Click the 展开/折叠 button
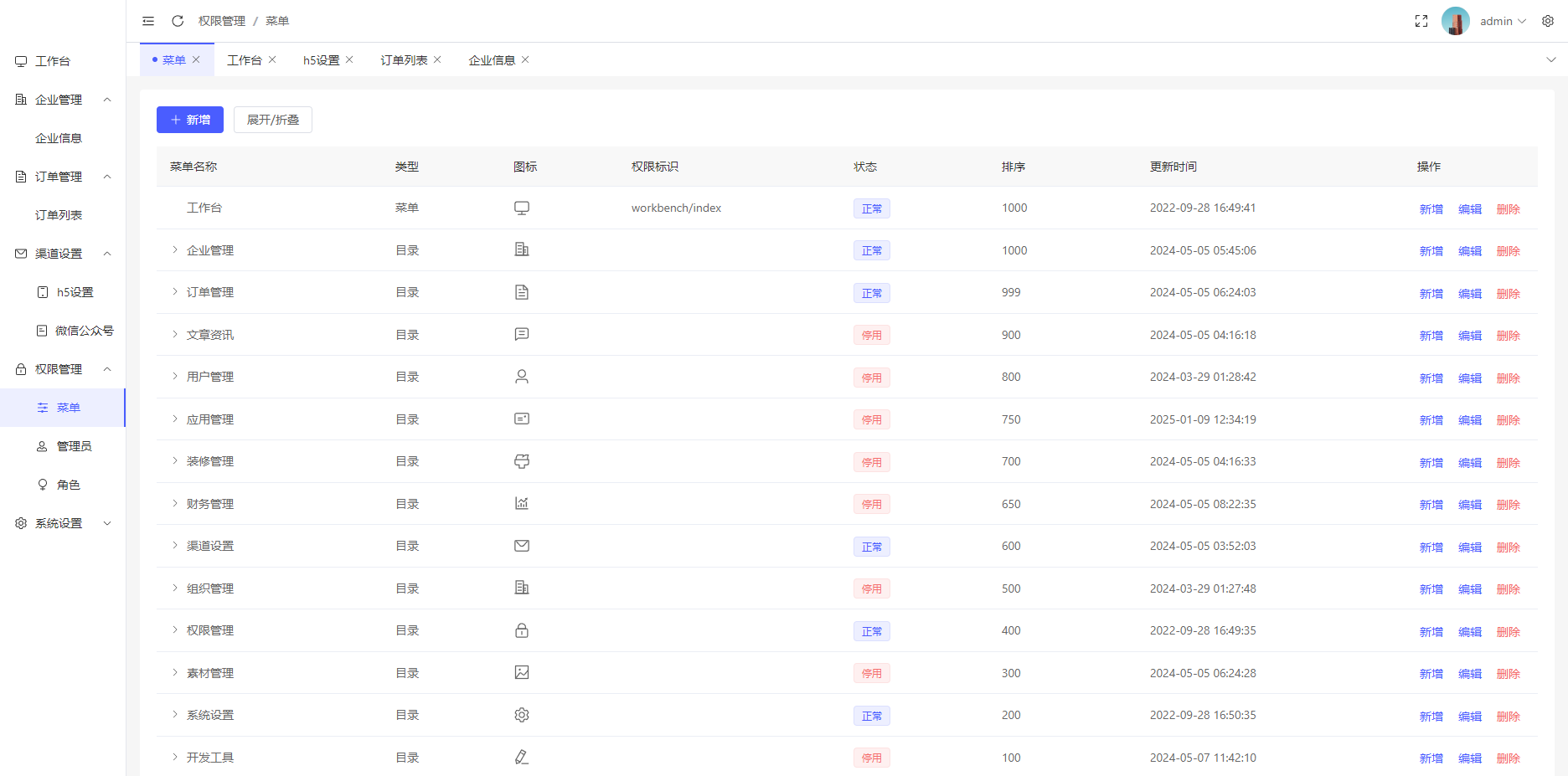This screenshot has width=1568, height=776. (273, 120)
